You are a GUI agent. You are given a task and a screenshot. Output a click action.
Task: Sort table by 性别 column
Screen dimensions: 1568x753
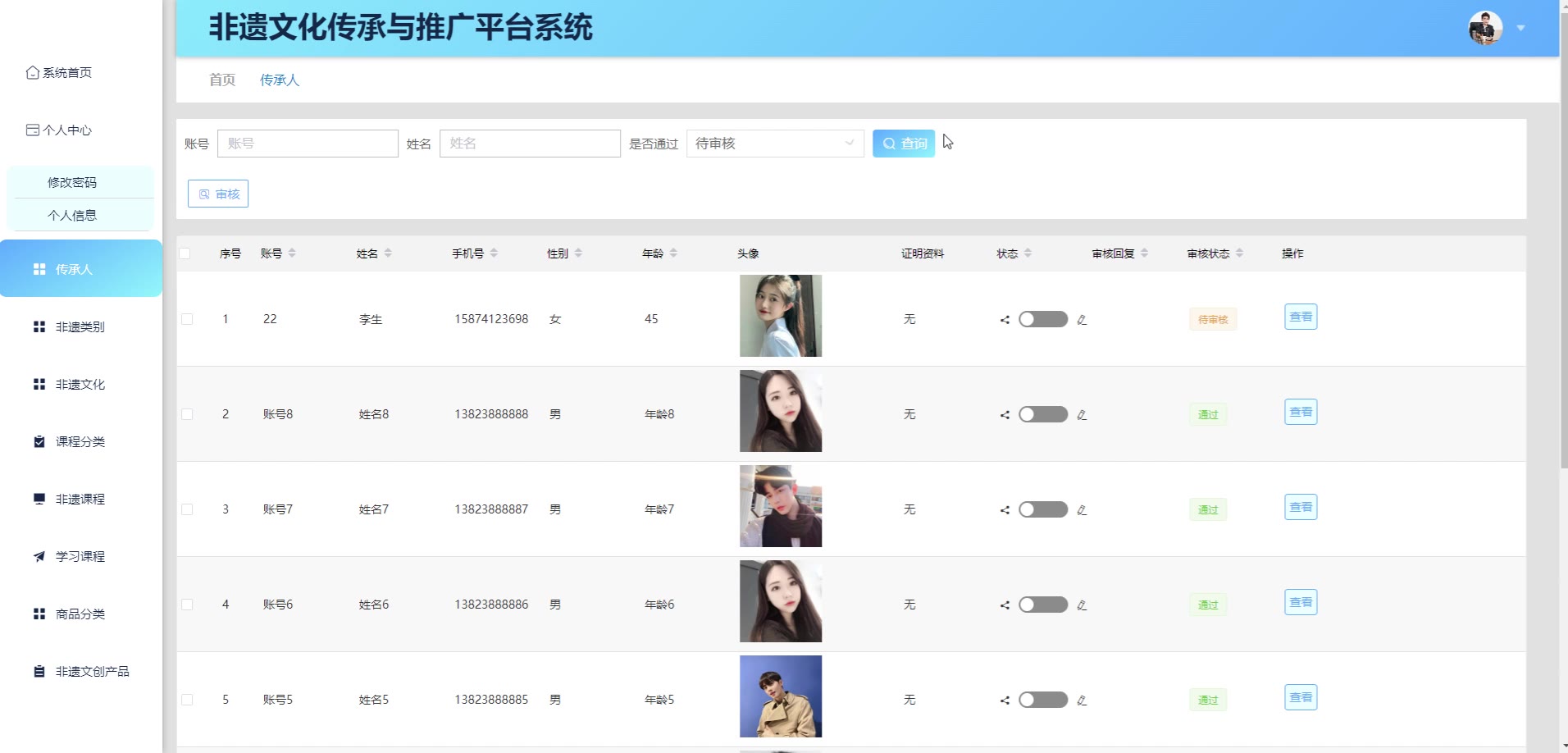(578, 253)
